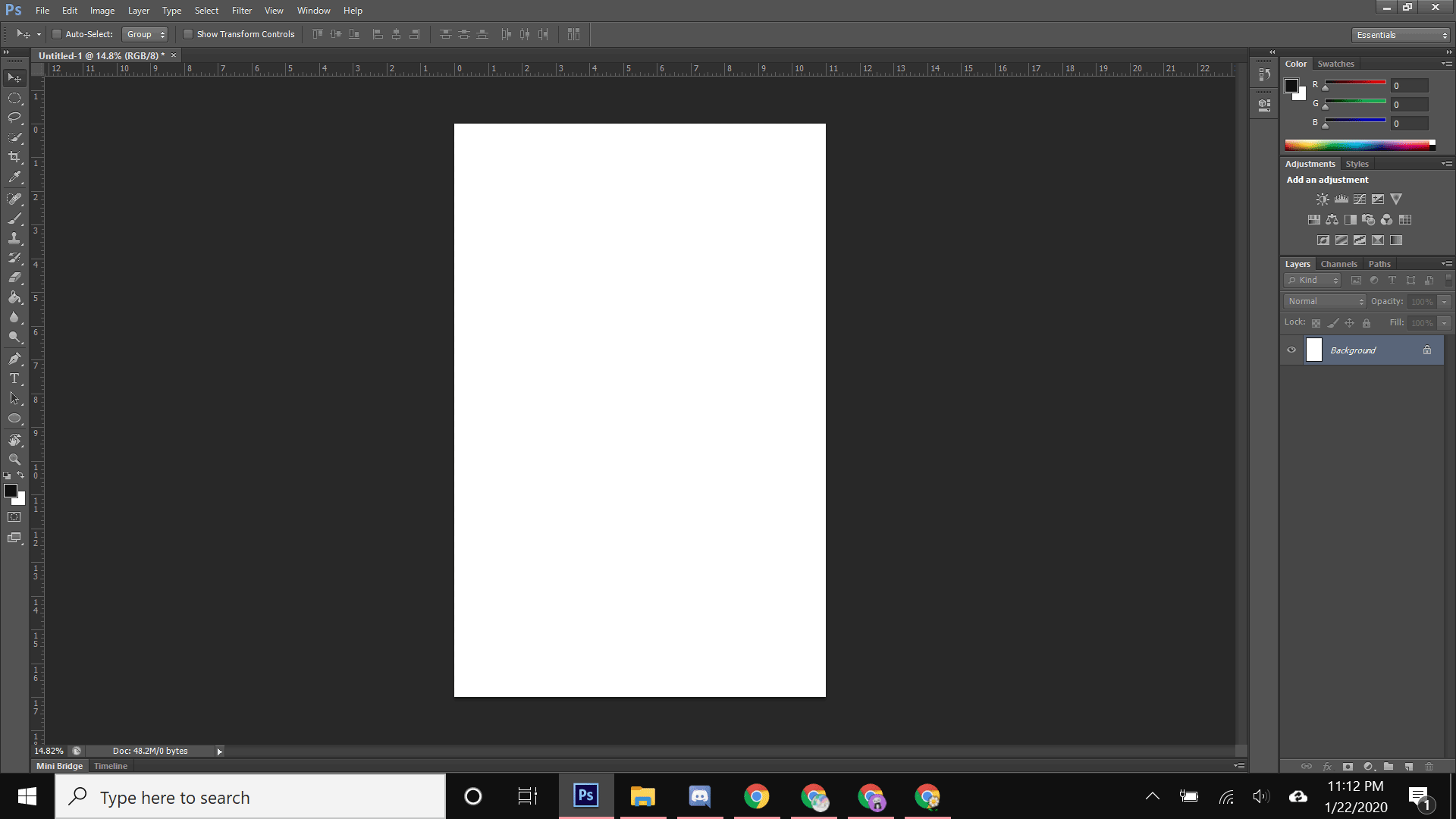Select the Zoom tool in toolbar
1456x819 pixels.
(14, 460)
